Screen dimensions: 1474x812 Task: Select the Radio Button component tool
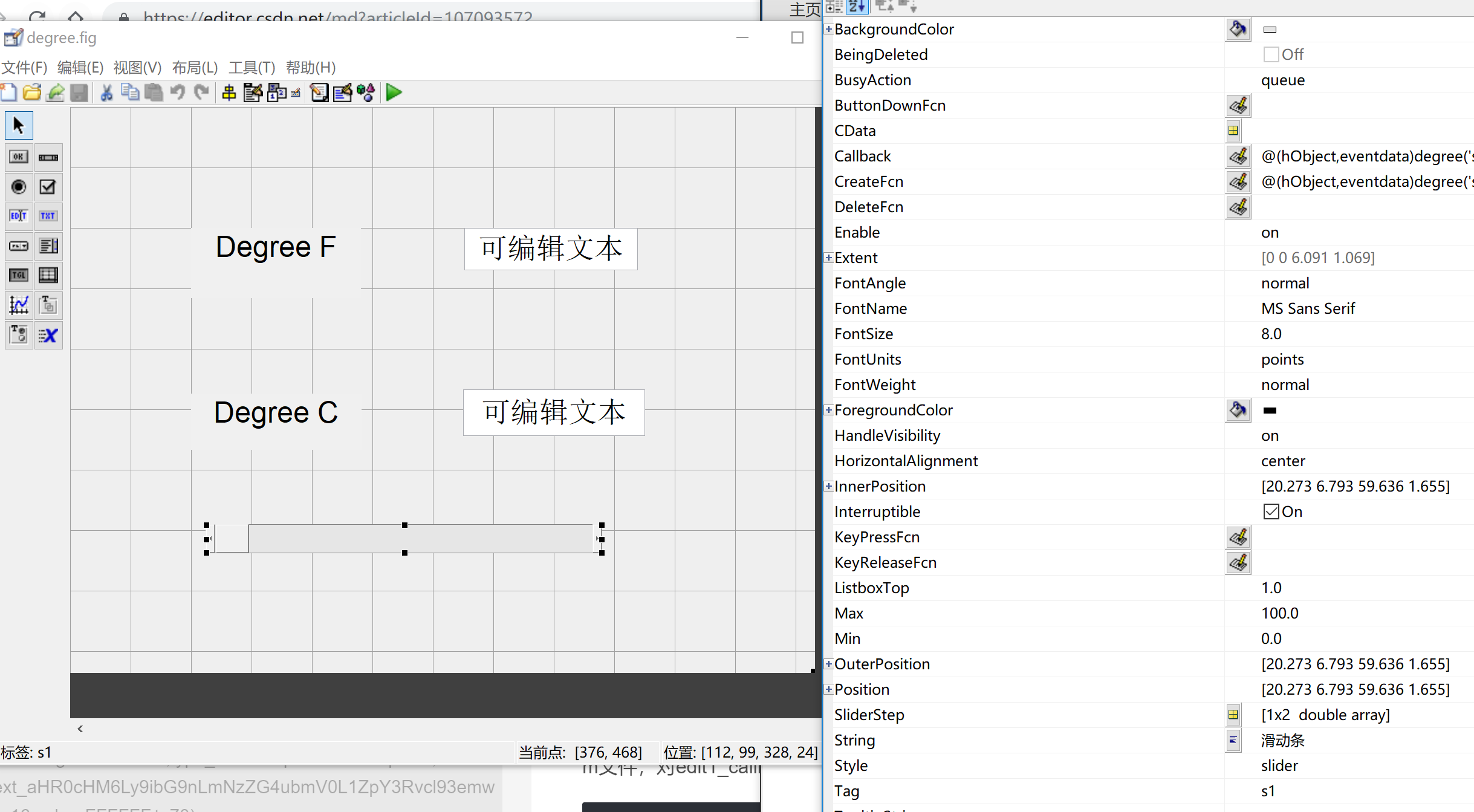pyautogui.click(x=19, y=187)
